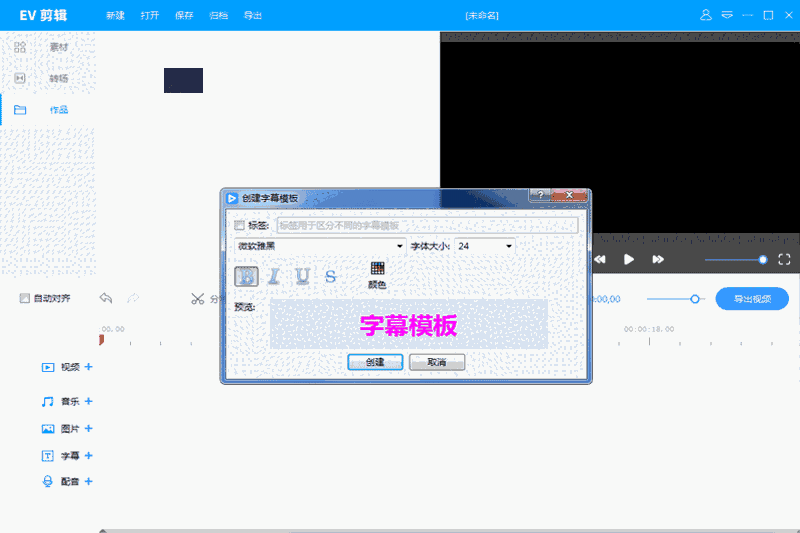
Task: Add a new 字幕 track item
Action: tap(89, 455)
